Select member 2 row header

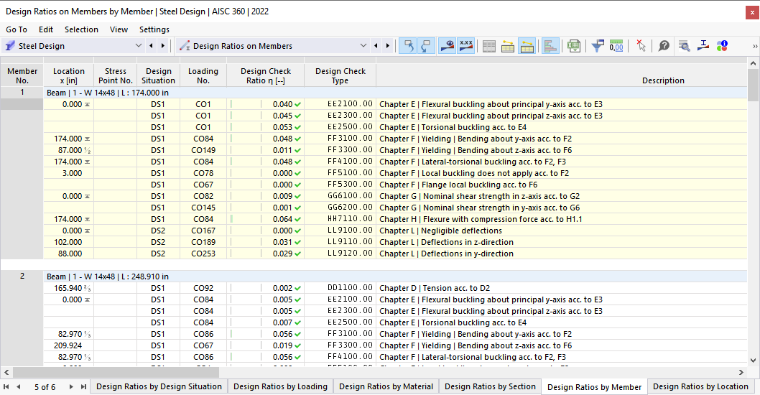[22, 276]
